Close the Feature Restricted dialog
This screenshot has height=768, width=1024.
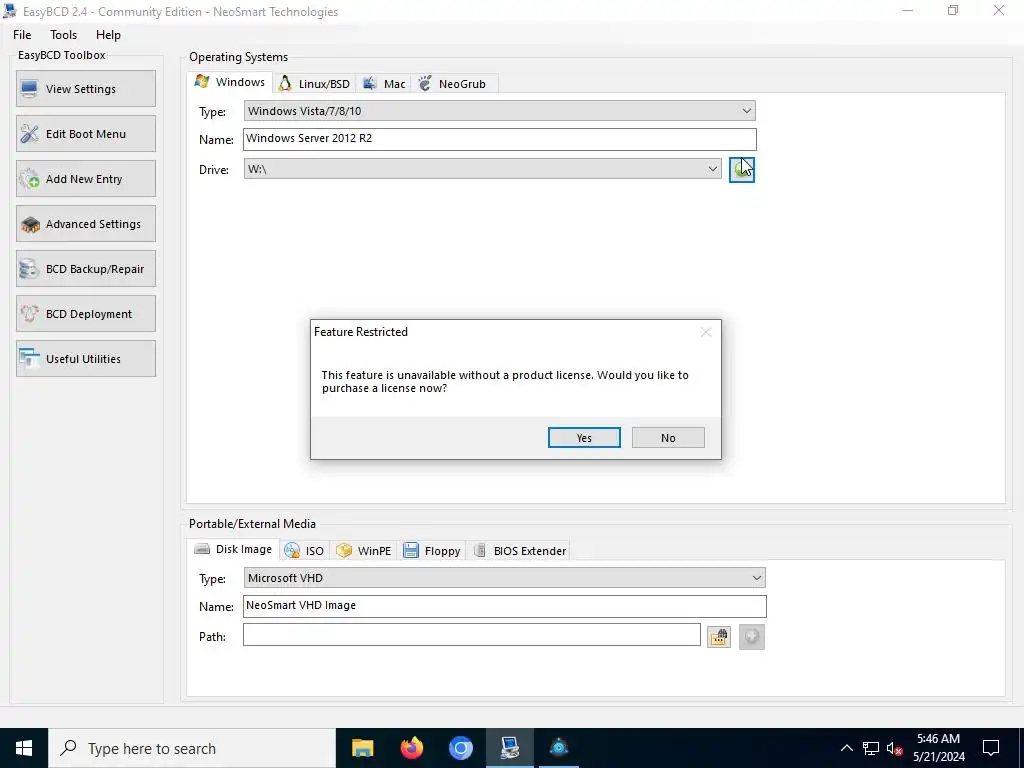click(705, 332)
